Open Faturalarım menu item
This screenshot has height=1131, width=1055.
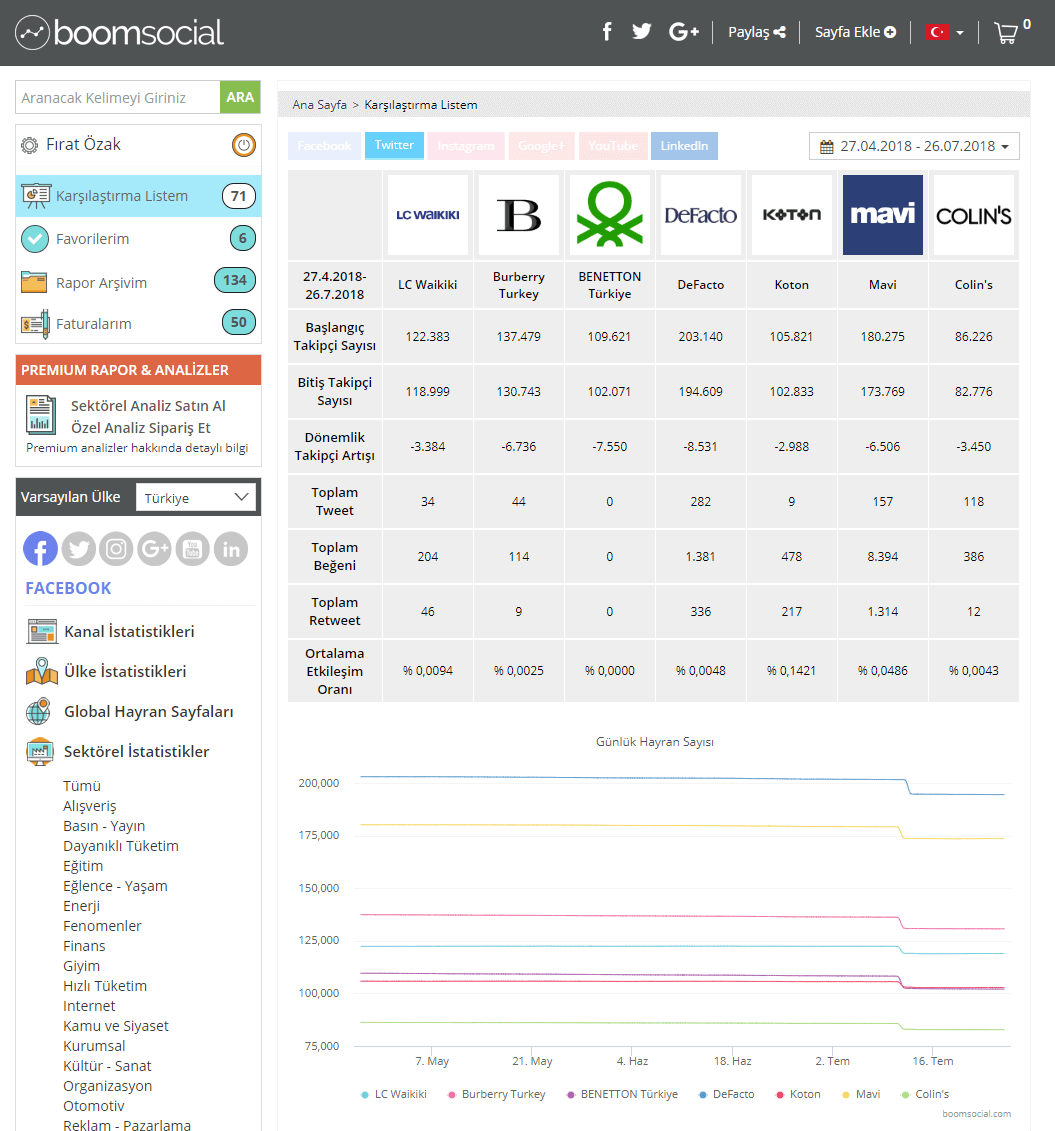pyautogui.click(x=138, y=323)
